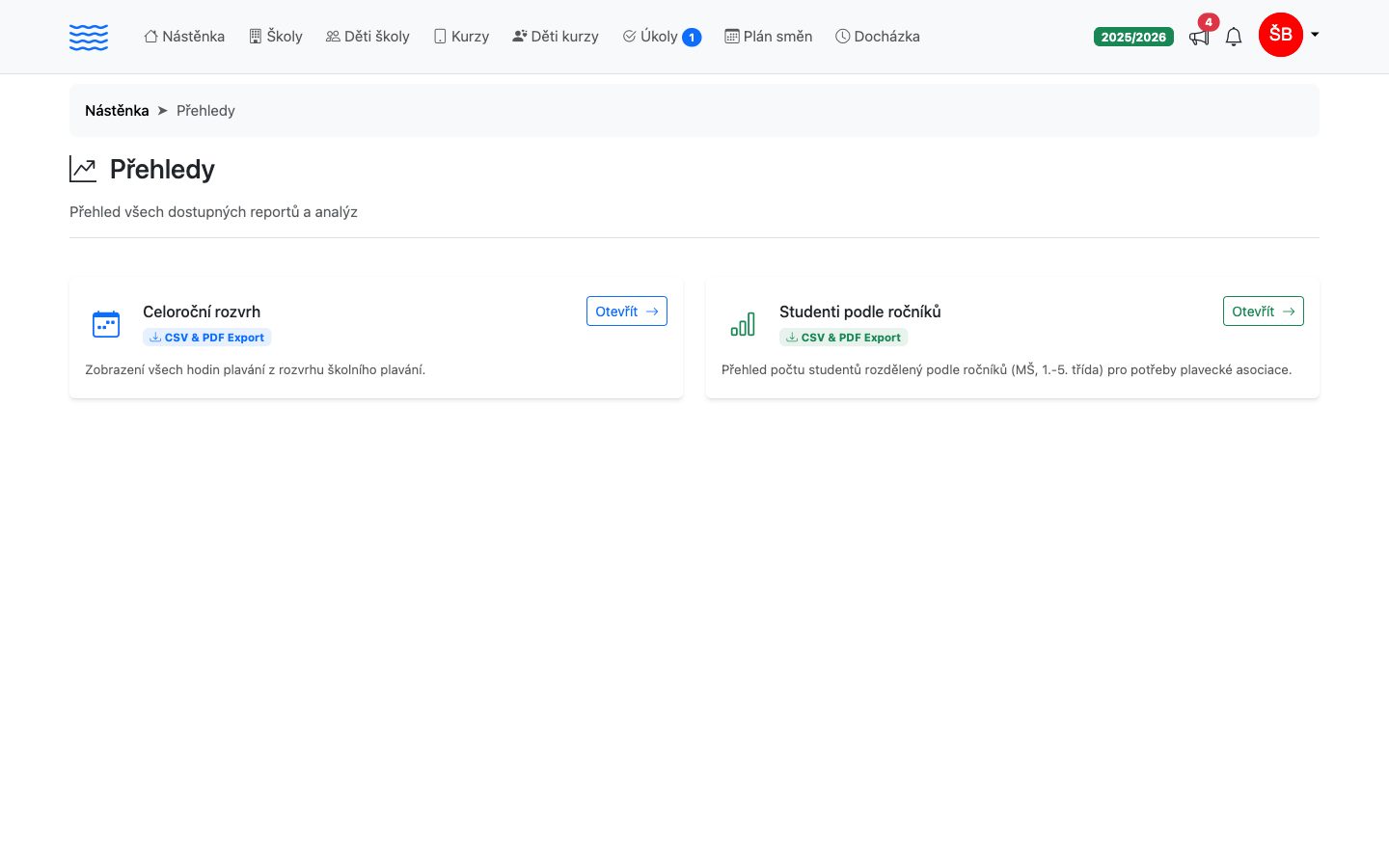1389x868 pixels.
Task: Click the Úkoly count badge showing 1
Action: [692, 38]
